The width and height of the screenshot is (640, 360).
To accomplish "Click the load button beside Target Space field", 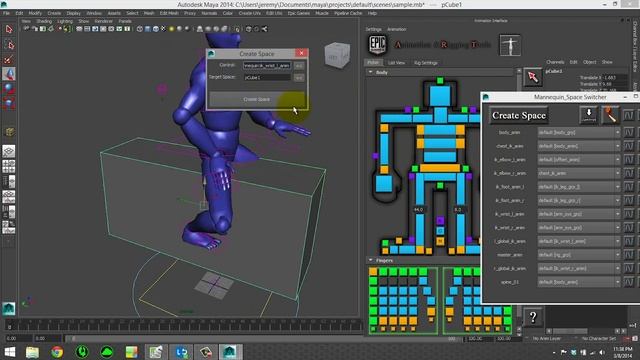I will pyautogui.click(x=299, y=78).
